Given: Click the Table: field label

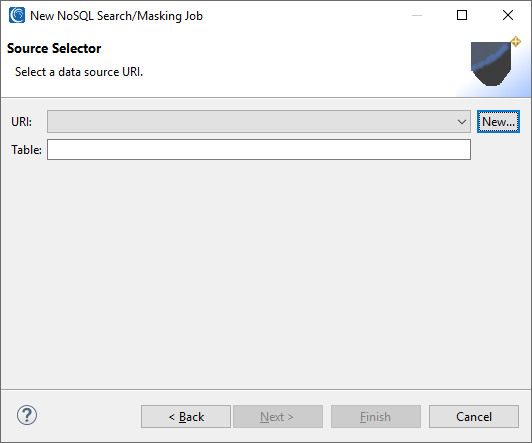Looking at the screenshot, I should click(x=26, y=150).
